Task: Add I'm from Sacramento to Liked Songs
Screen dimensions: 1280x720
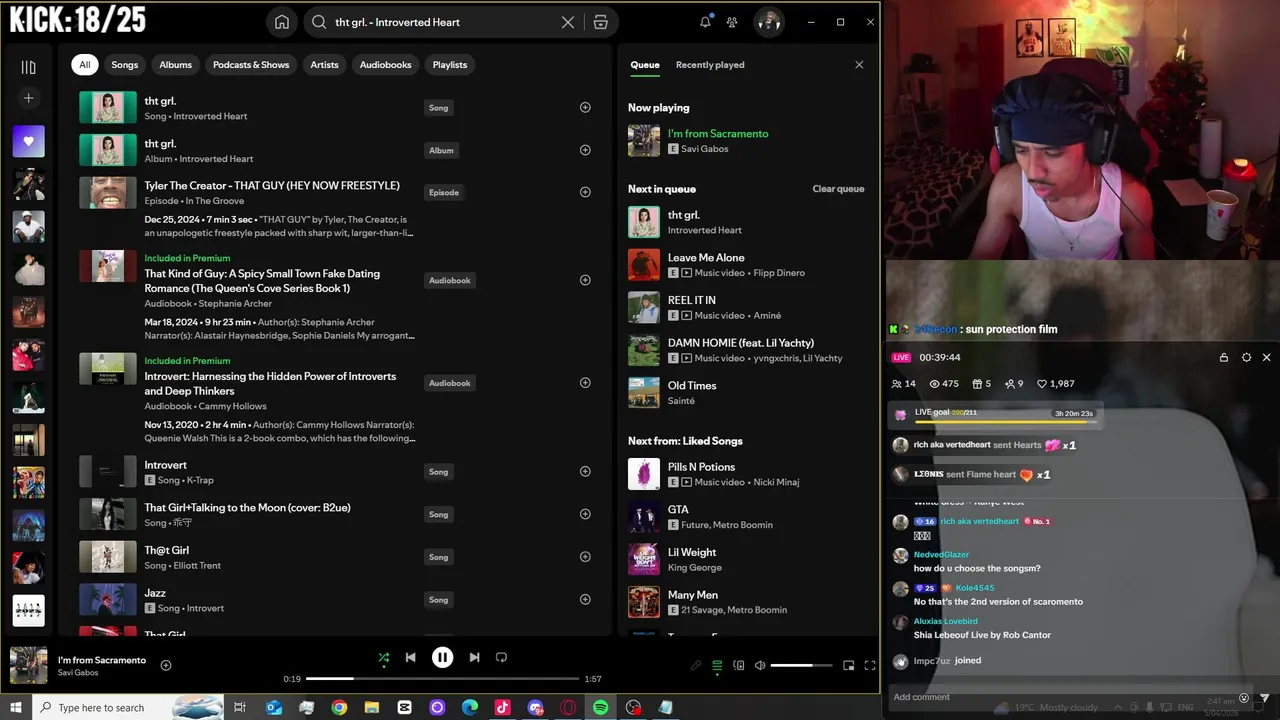Action: tap(166, 665)
